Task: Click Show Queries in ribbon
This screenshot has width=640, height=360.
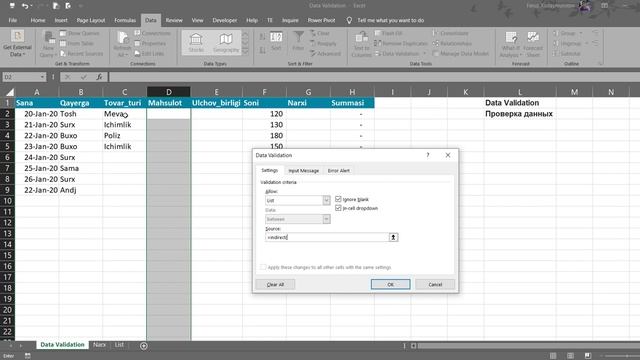Action: [x=80, y=33]
